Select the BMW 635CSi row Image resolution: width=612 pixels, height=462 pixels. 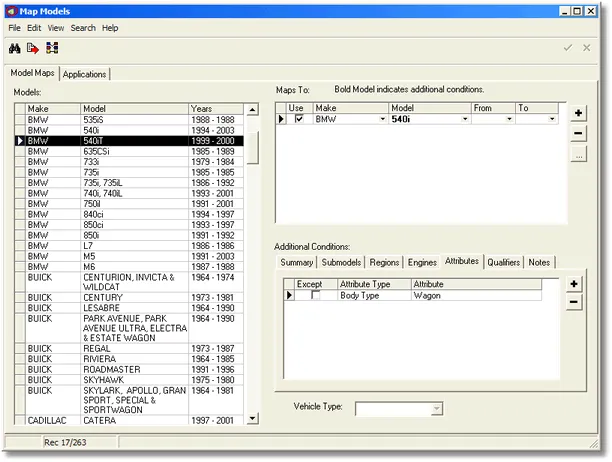(x=129, y=151)
